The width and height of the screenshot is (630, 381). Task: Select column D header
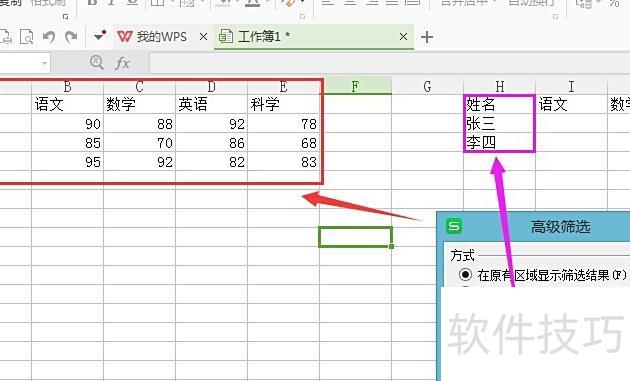tap(211, 86)
